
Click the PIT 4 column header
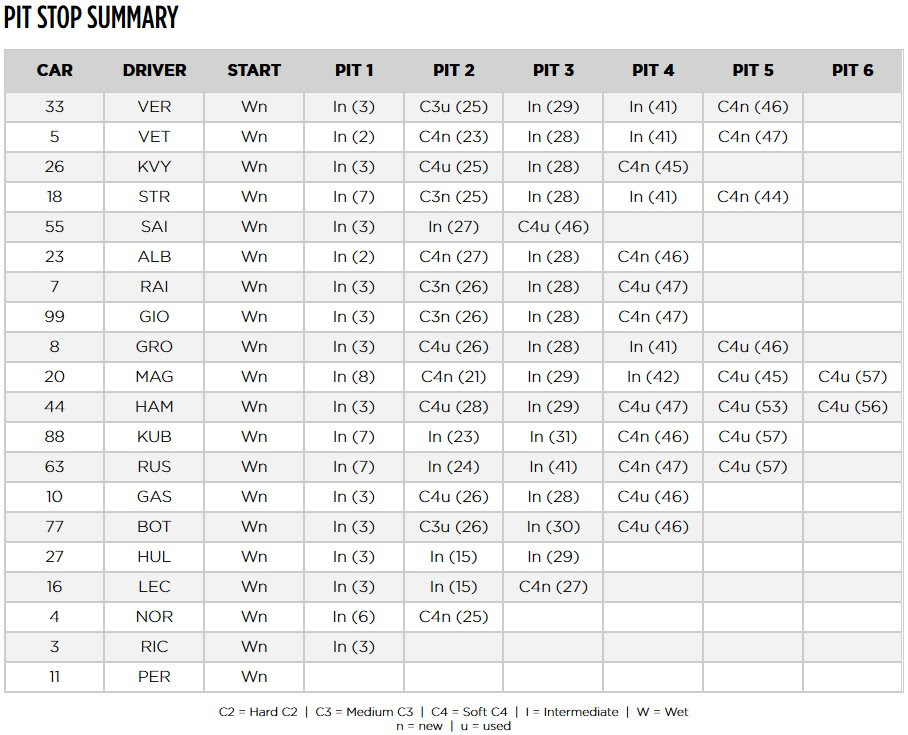653,71
